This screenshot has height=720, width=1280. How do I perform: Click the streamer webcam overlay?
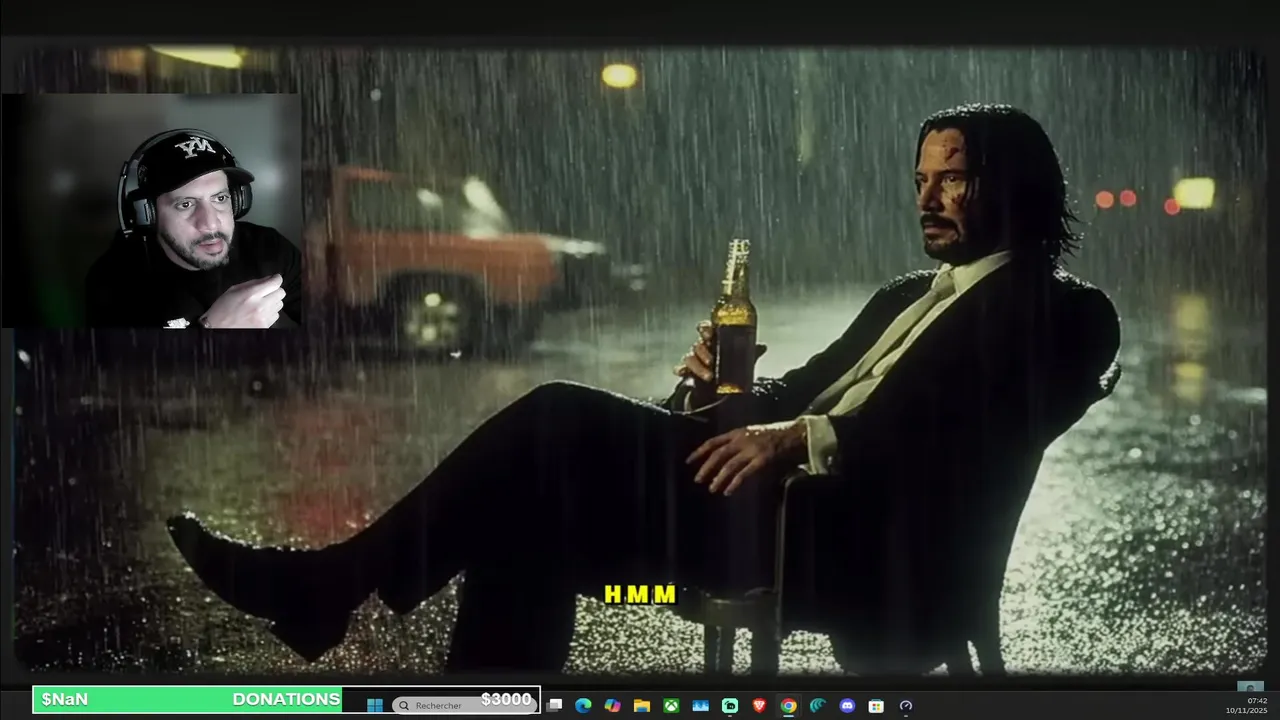(x=151, y=211)
